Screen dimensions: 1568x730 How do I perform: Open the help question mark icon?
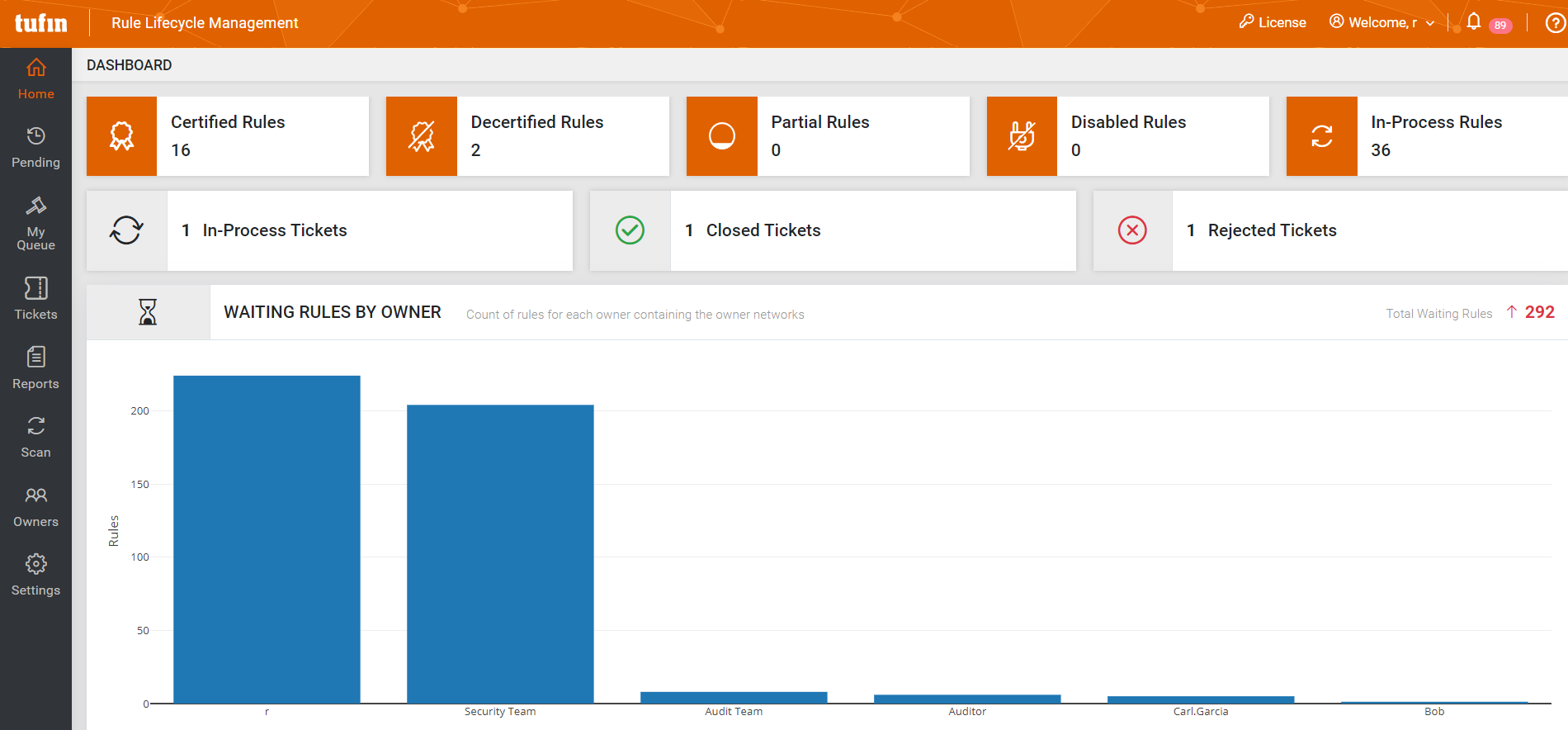pyautogui.click(x=1555, y=23)
